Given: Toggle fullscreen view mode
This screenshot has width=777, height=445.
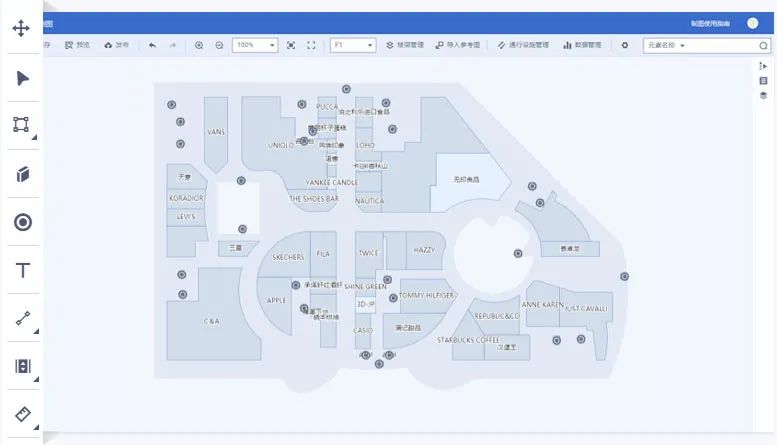Looking at the screenshot, I should click(x=311, y=45).
